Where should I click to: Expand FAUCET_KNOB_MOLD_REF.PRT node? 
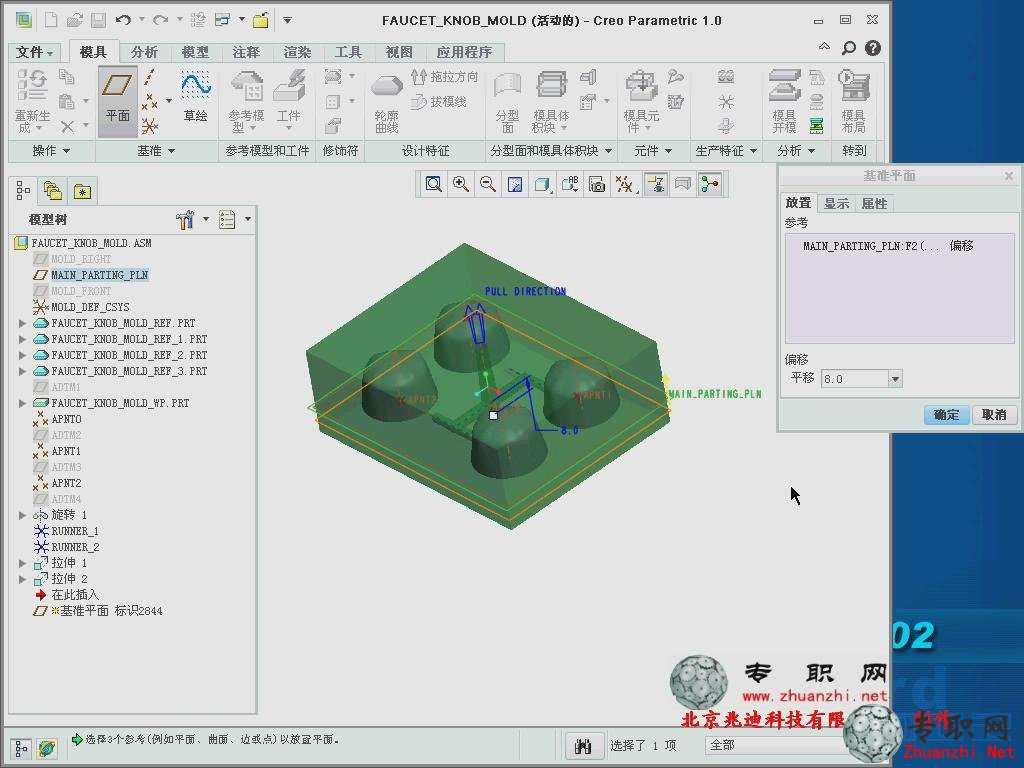tap(22, 323)
